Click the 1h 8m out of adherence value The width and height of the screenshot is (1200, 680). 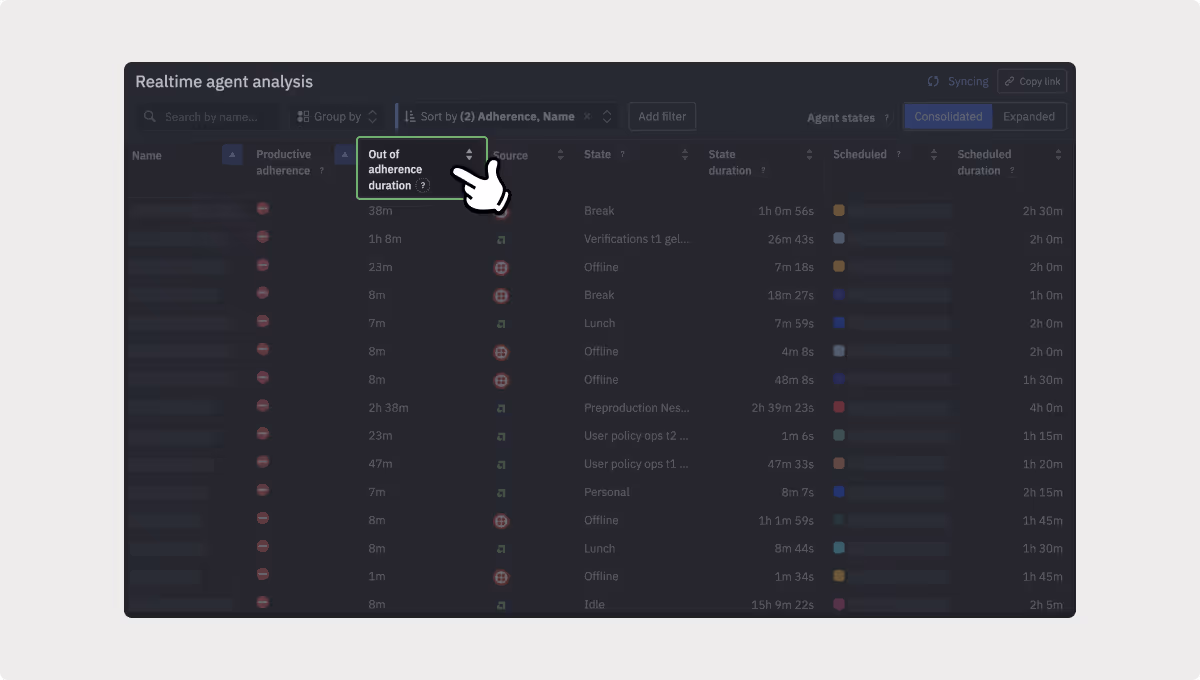pyautogui.click(x=385, y=239)
